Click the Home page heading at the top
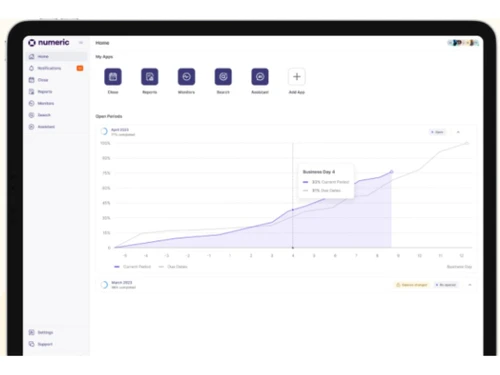 click(x=102, y=43)
